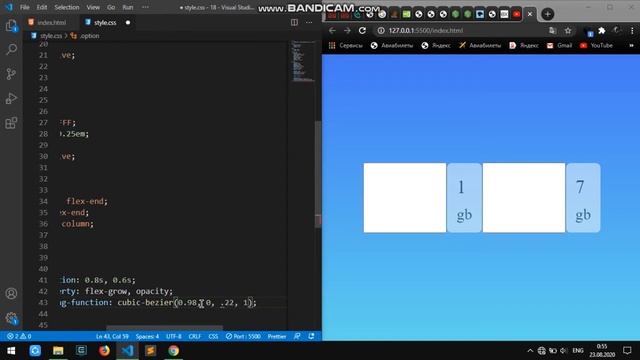Viewport: 640px width, 360px height.
Task: Open the Source Control view
Action: [x=11, y=74]
